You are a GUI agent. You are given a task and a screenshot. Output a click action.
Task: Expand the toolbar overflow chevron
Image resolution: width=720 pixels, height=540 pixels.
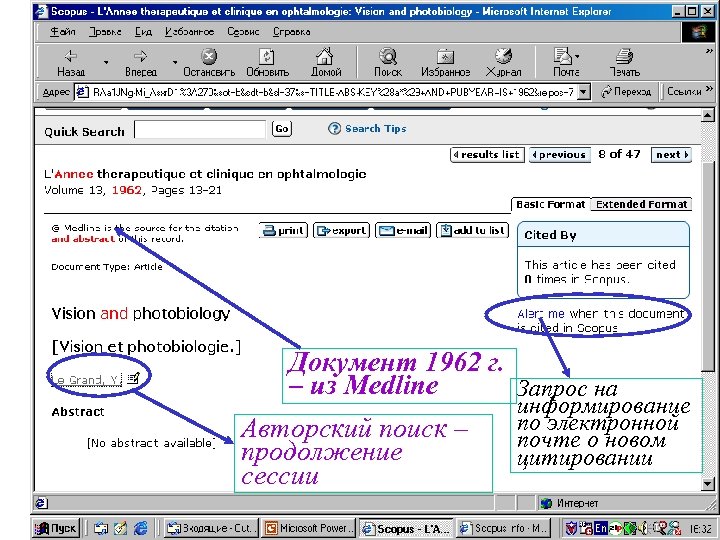point(709,51)
